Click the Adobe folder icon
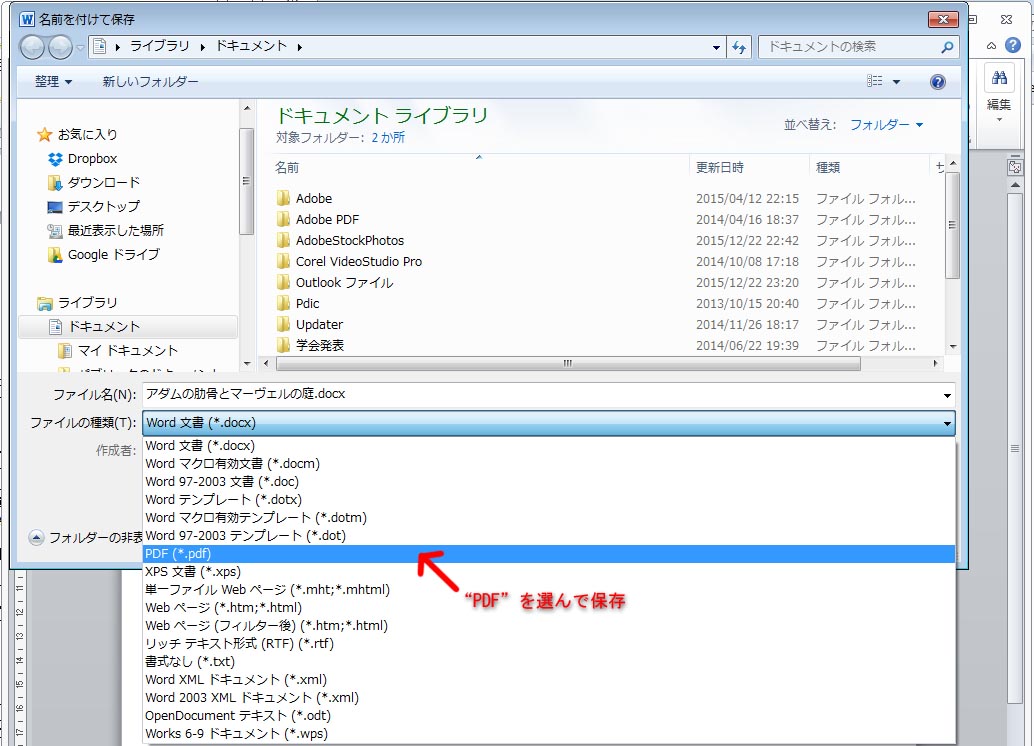This screenshot has width=1034, height=746. point(284,199)
